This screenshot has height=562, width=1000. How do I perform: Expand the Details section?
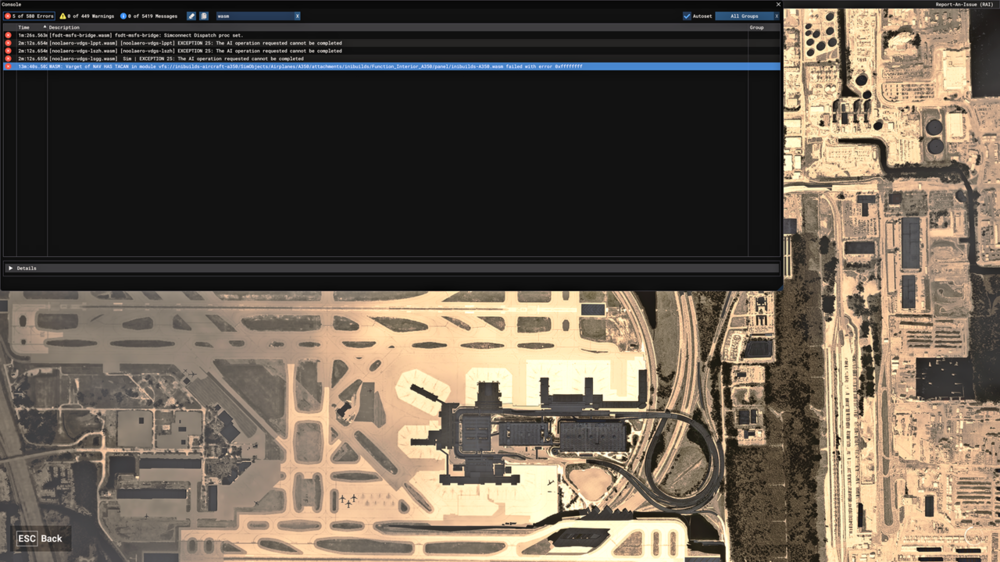point(11,268)
